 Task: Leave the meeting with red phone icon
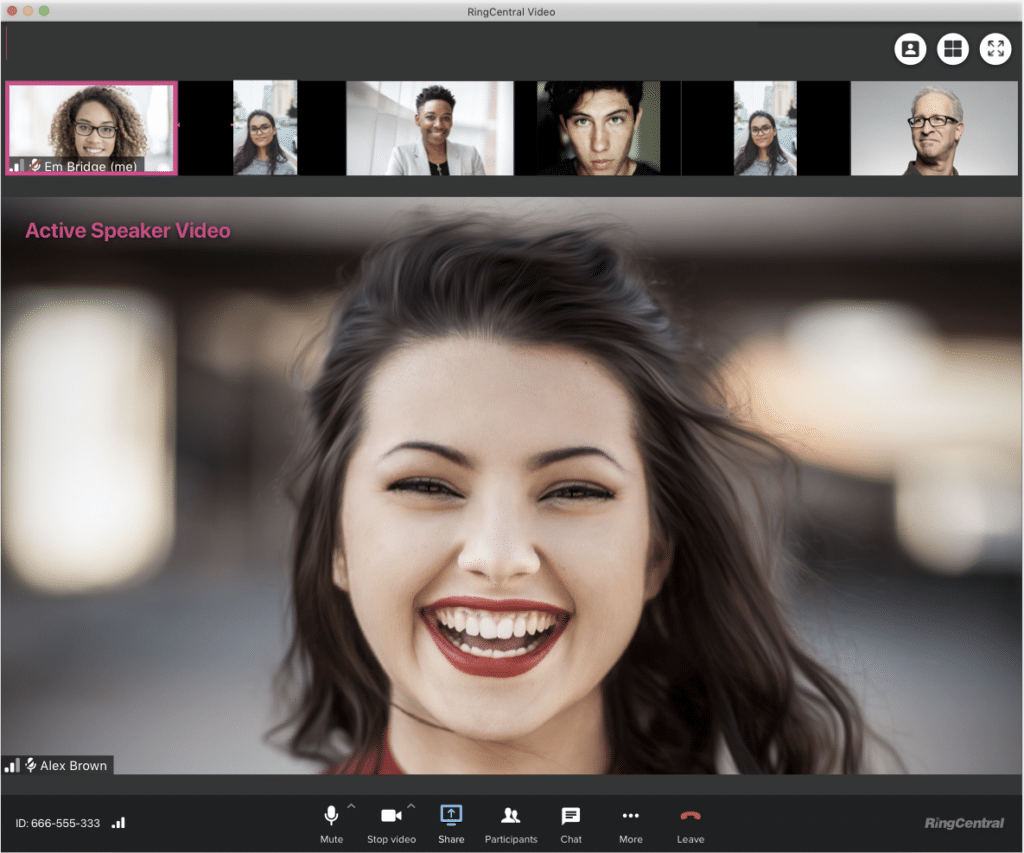pos(690,816)
